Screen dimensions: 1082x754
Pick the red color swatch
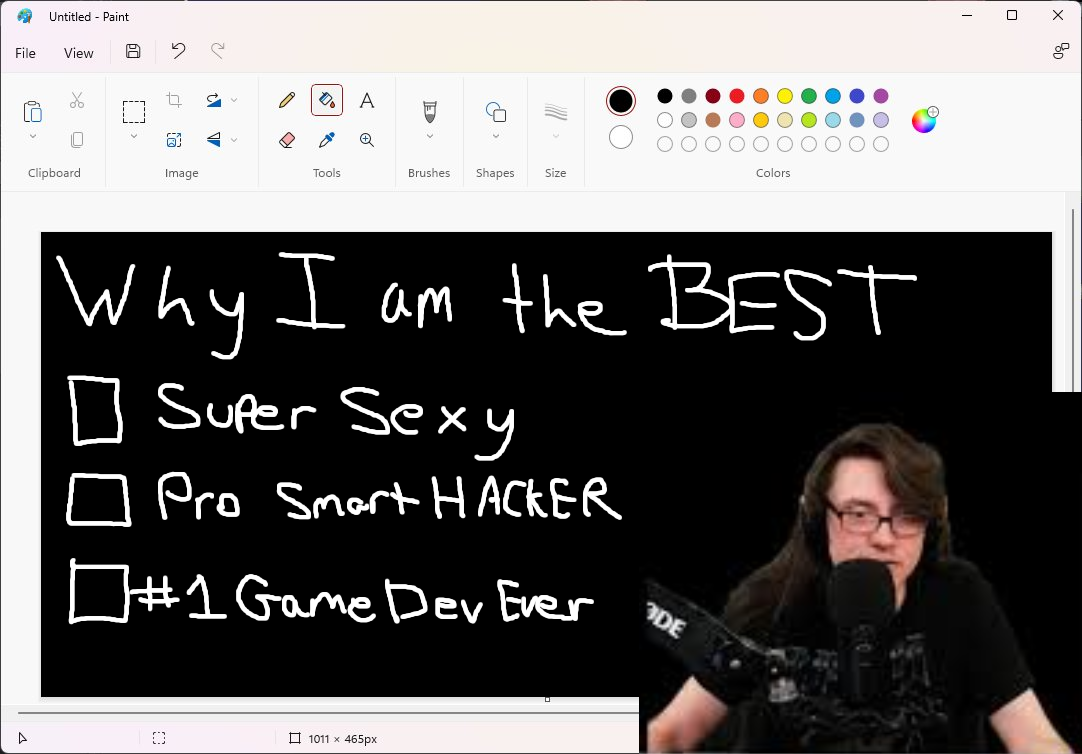click(x=737, y=96)
